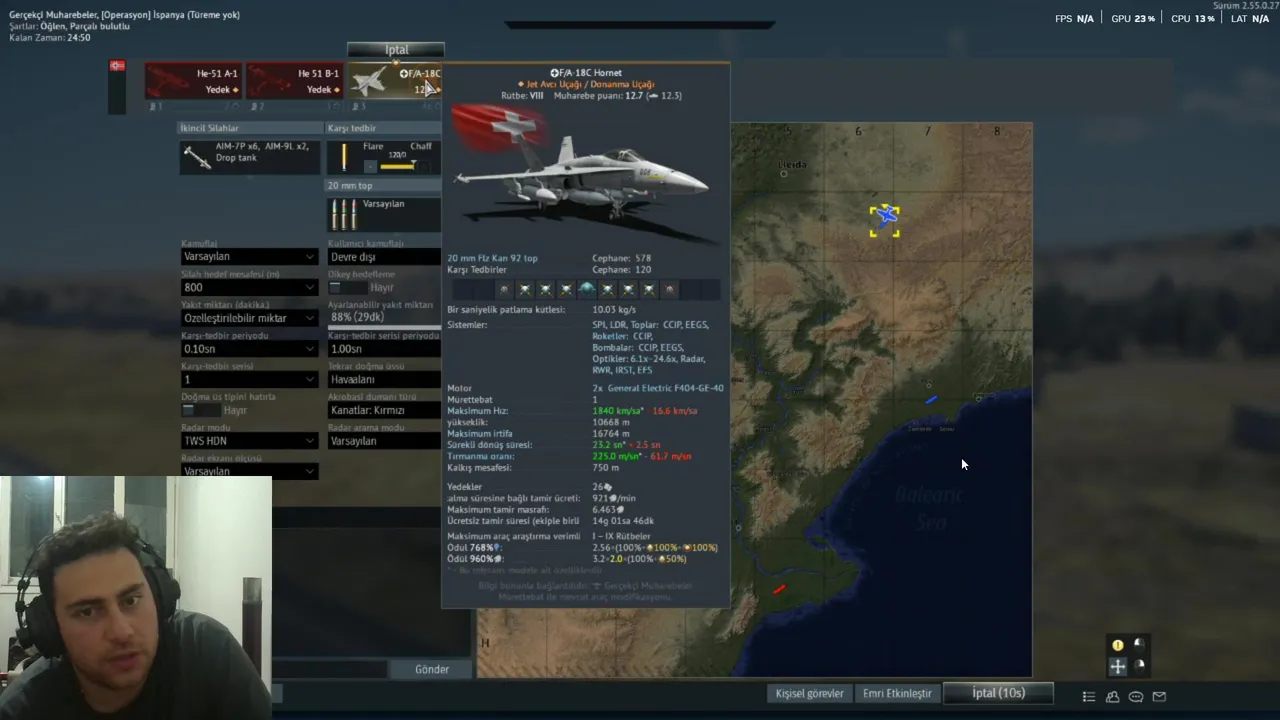Open Silah hedef mesafesi 800 dropdown
Image resolution: width=1280 pixels, height=720 pixels.
(249, 288)
